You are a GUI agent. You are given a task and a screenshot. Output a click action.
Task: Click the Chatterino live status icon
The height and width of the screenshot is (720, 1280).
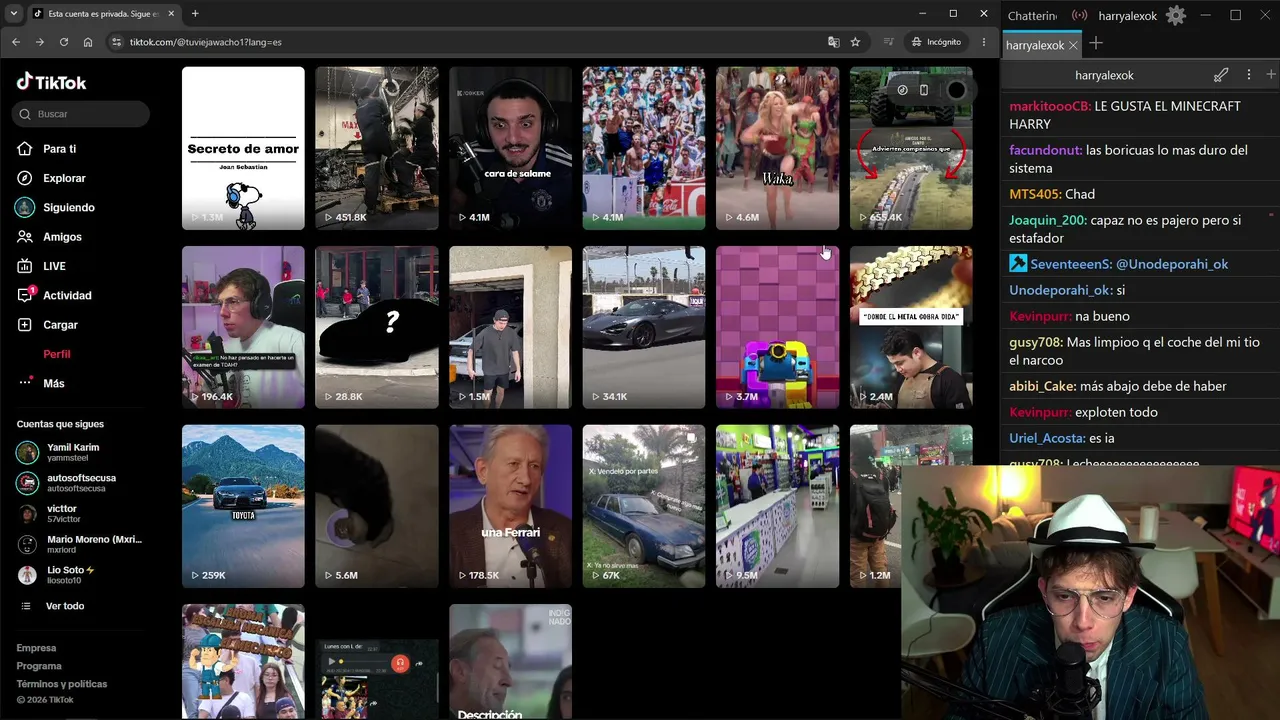pos(1080,16)
